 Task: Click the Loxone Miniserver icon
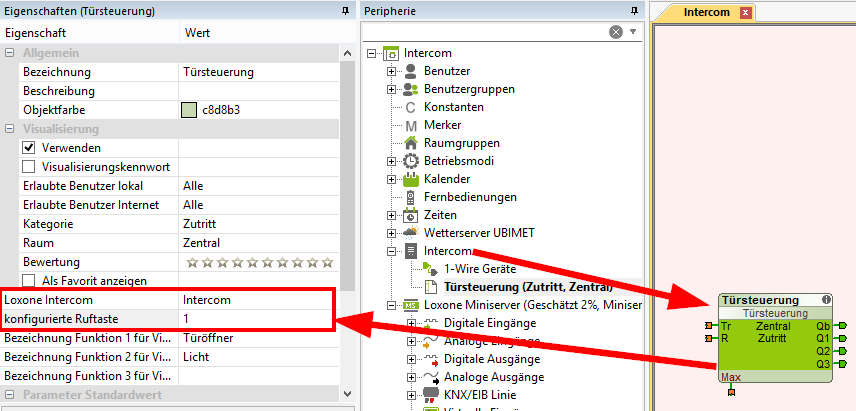[x=411, y=305]
